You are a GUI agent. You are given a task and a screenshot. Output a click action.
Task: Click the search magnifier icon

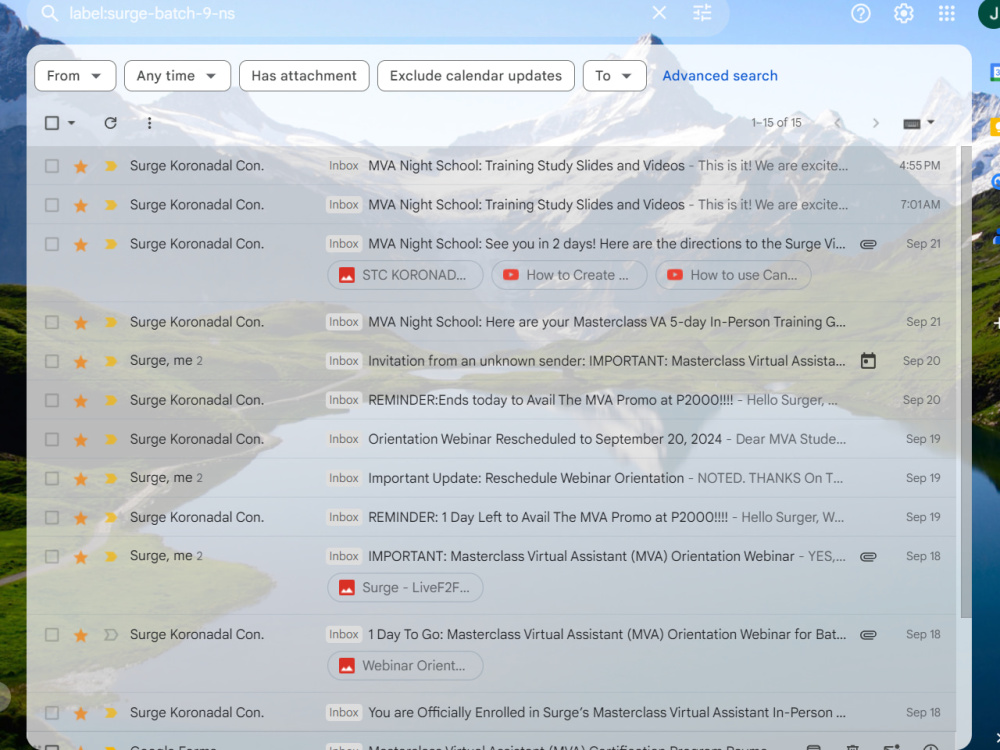[x=50, y=13]
